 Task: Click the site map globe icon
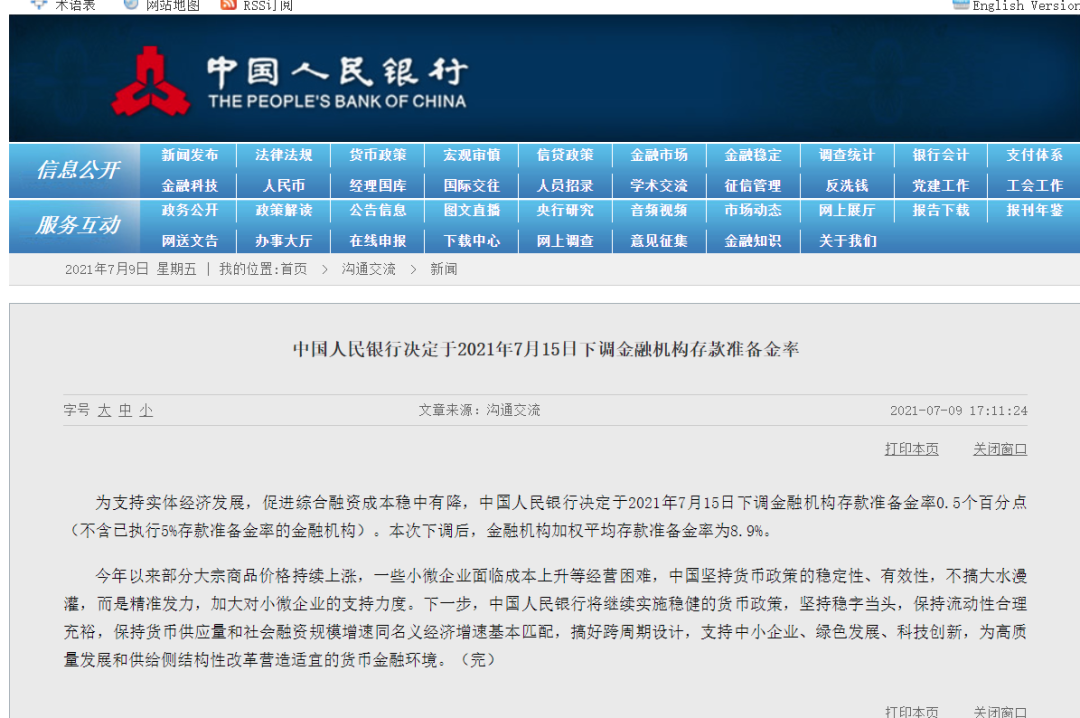[131, 5]
